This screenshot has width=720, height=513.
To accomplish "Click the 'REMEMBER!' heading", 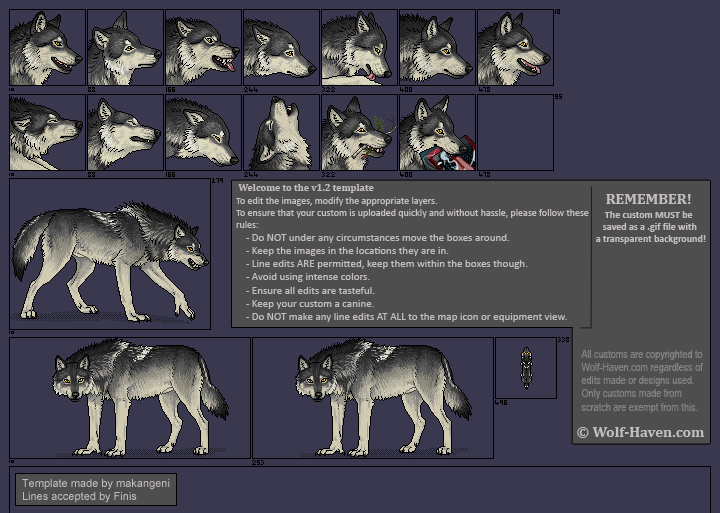I will (648, 199).
